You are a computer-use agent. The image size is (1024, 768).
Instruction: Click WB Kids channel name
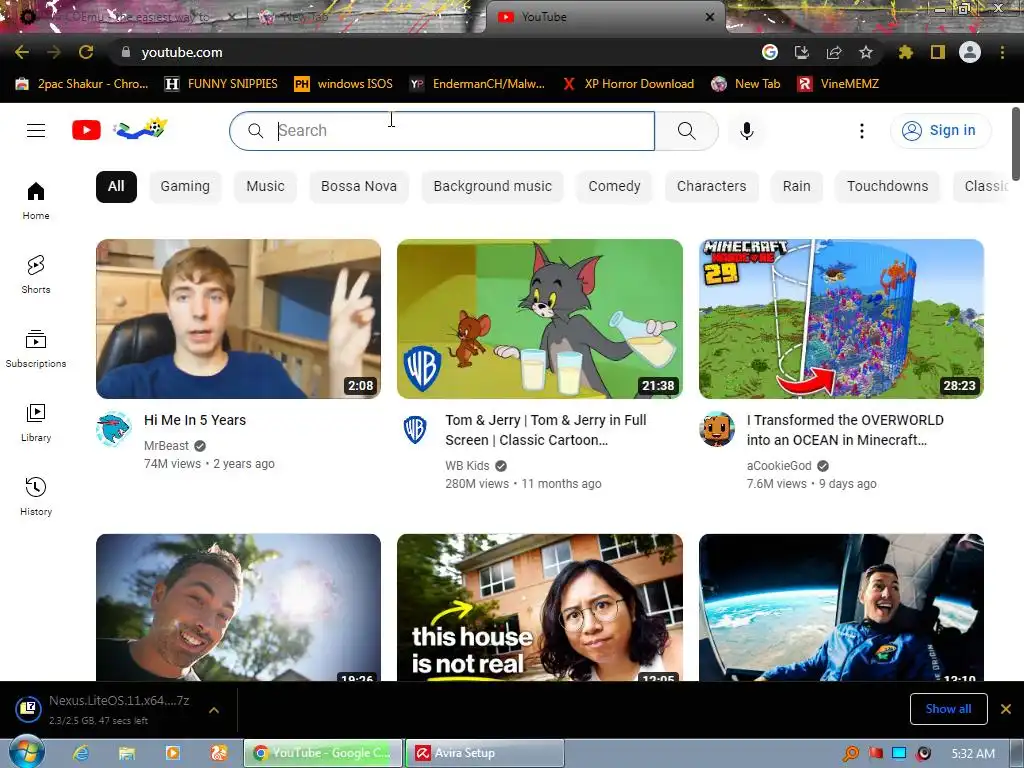click(x=468, y=466)
